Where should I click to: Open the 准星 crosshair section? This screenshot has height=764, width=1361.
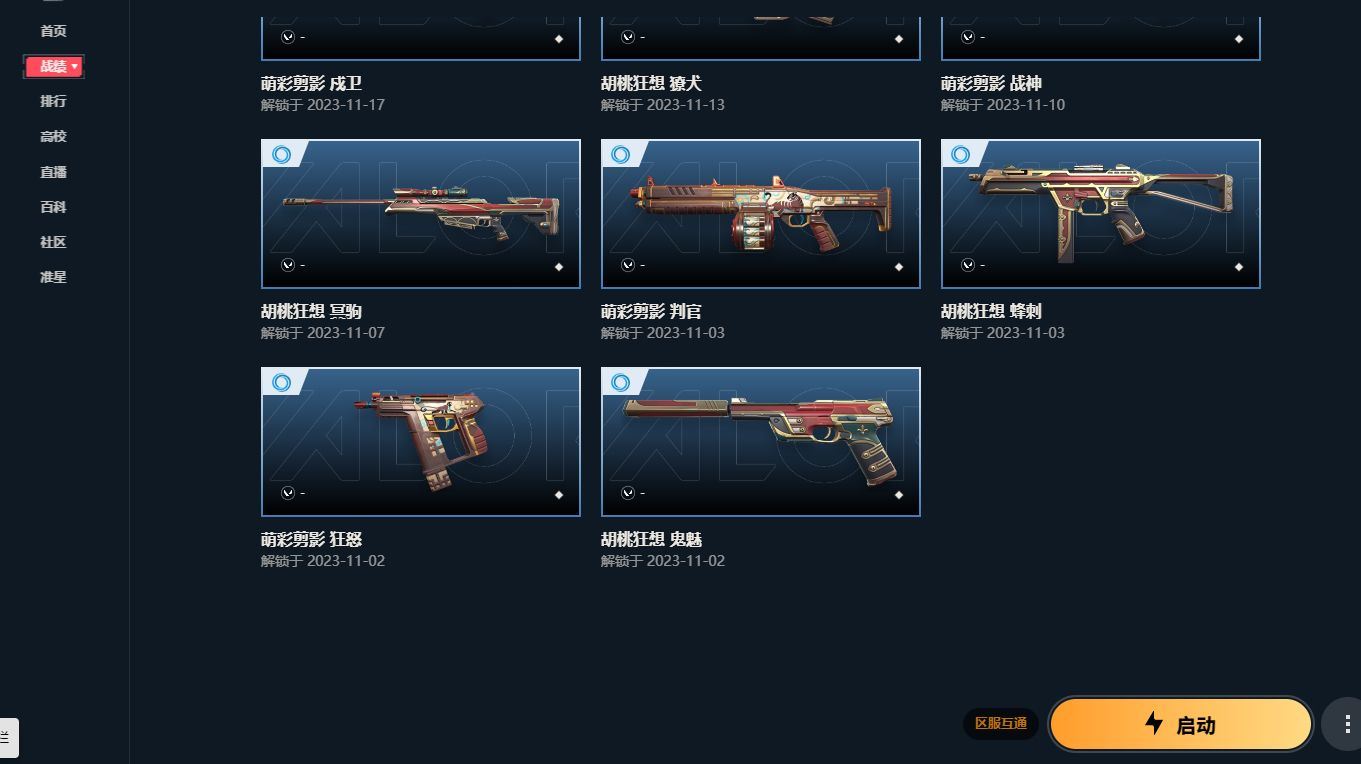pyautogui.click(x=53, y=277)
